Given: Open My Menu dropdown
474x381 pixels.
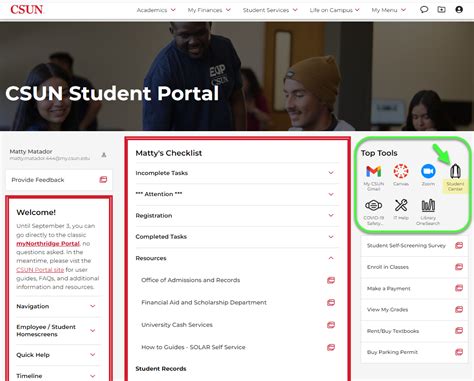Looking at the screenshot, I should 389,10.
